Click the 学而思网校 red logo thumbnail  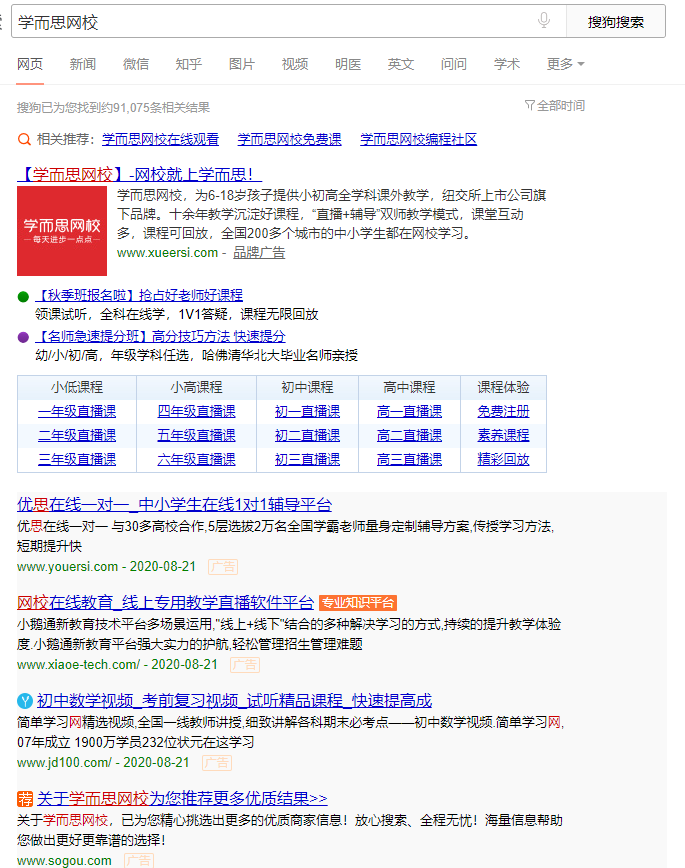point(61,231)
